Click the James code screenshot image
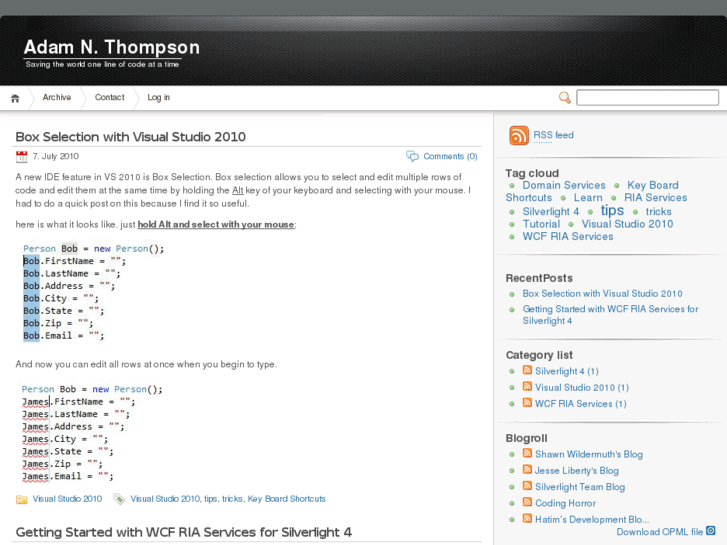 click(x=92, y=432)
